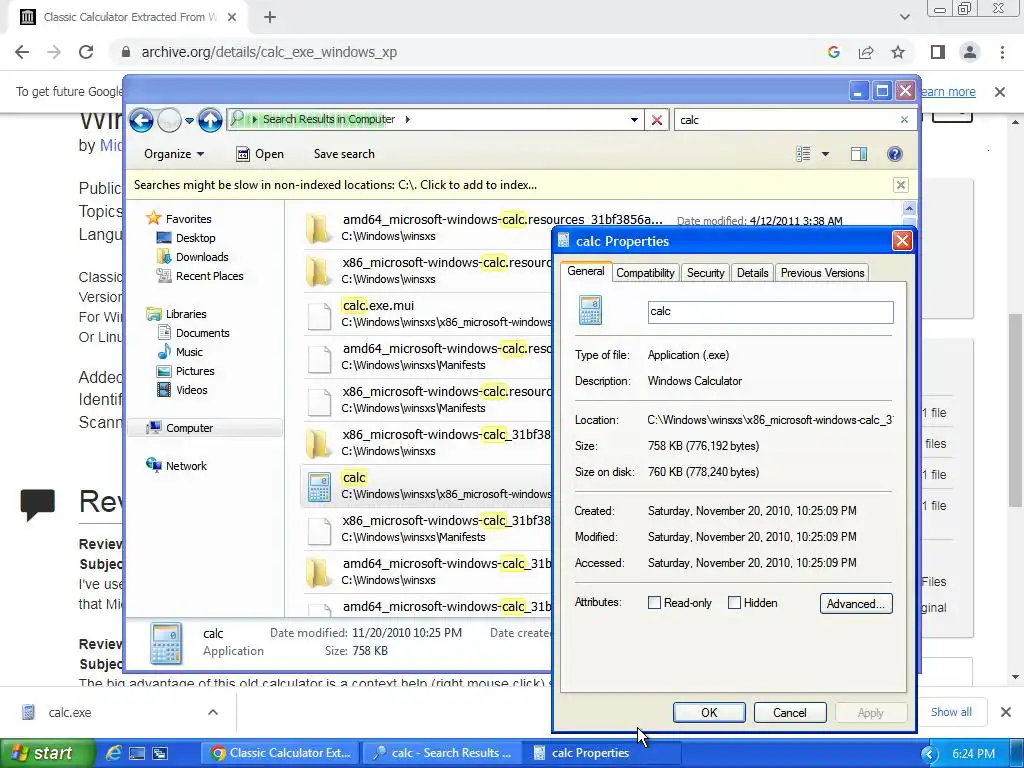Click Show all downloads
The image size is (1024, 768).
pyautogui.click(x=951, y=712)
